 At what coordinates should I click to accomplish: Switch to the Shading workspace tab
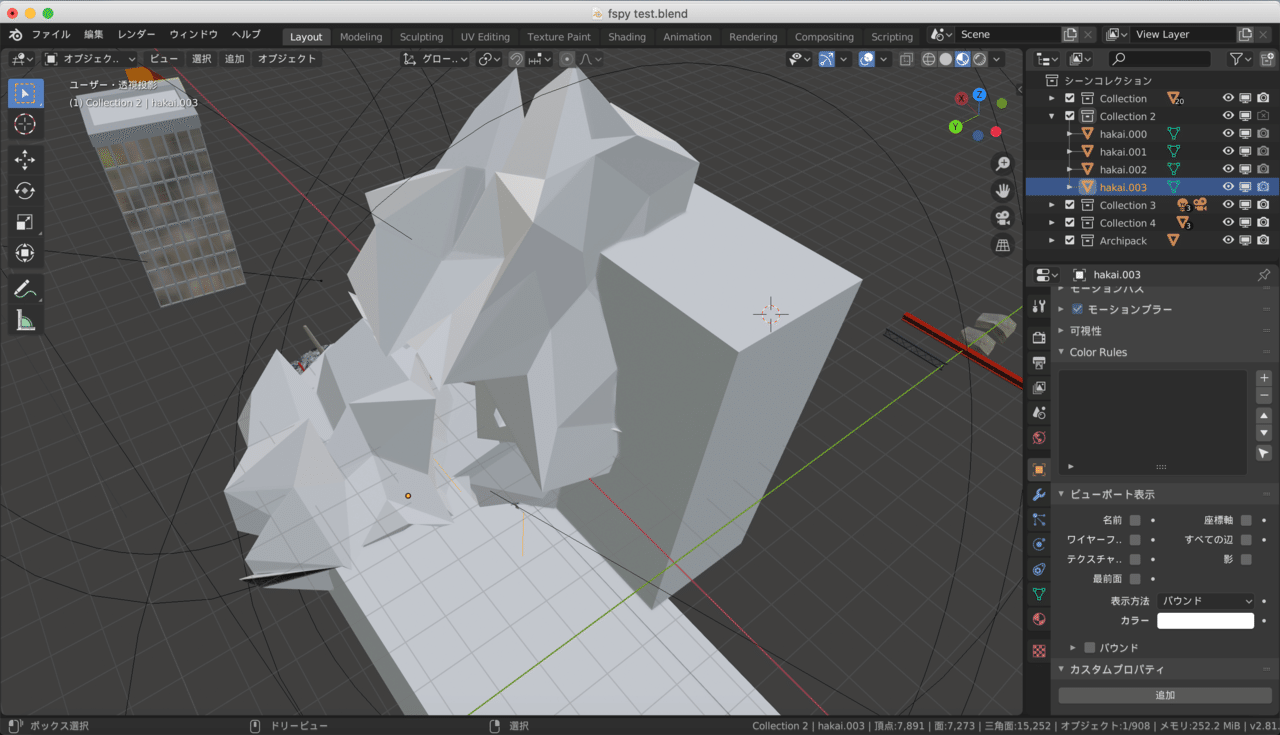coord(627,37)
